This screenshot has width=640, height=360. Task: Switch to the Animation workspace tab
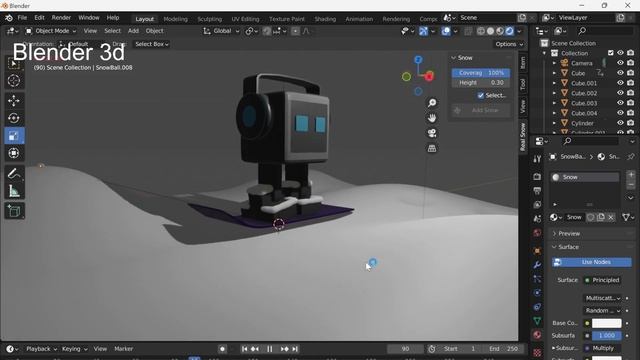pyautogui.click(x=359, y=19)
